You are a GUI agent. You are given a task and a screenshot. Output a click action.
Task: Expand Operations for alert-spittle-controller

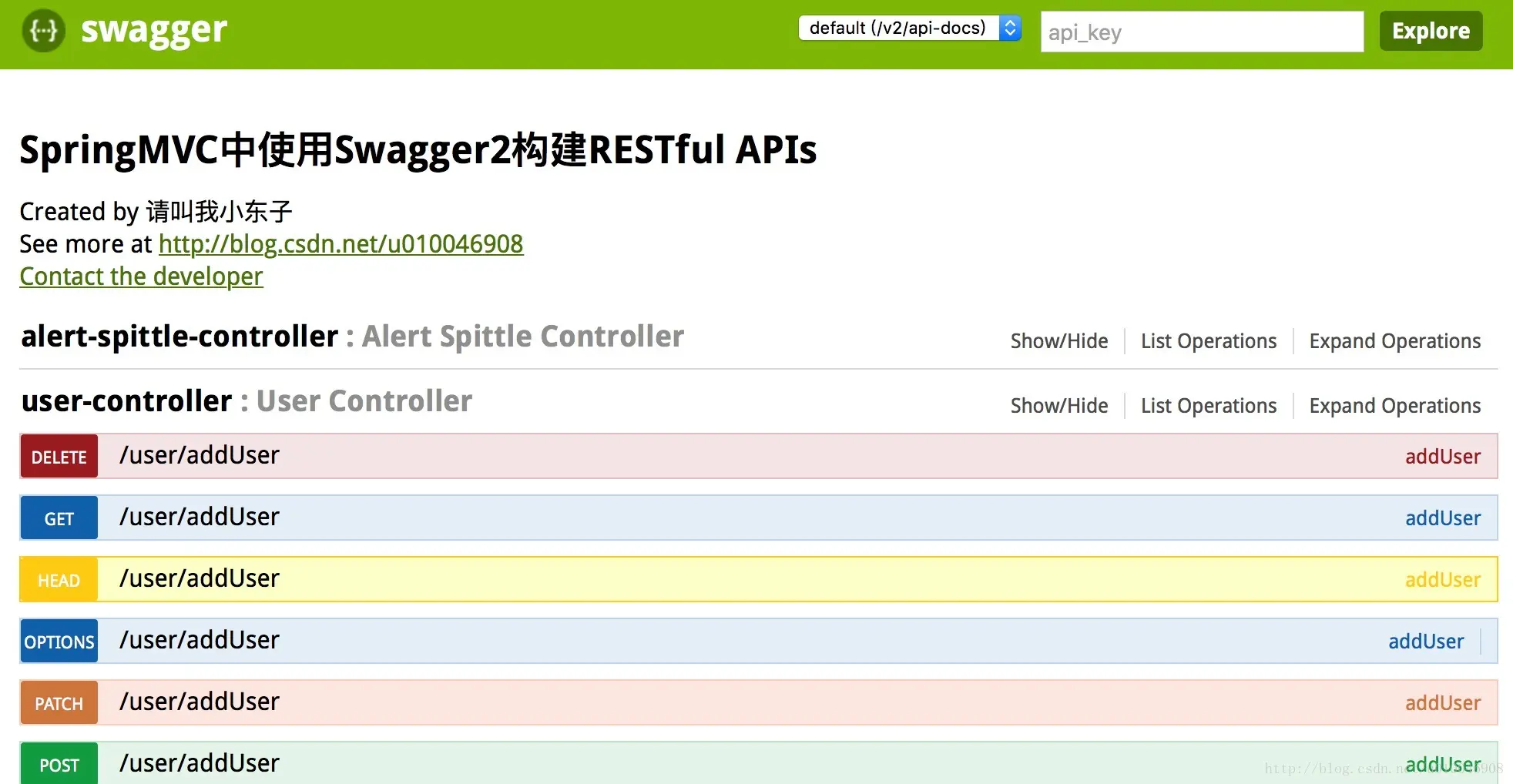(x=1395, y=341)
